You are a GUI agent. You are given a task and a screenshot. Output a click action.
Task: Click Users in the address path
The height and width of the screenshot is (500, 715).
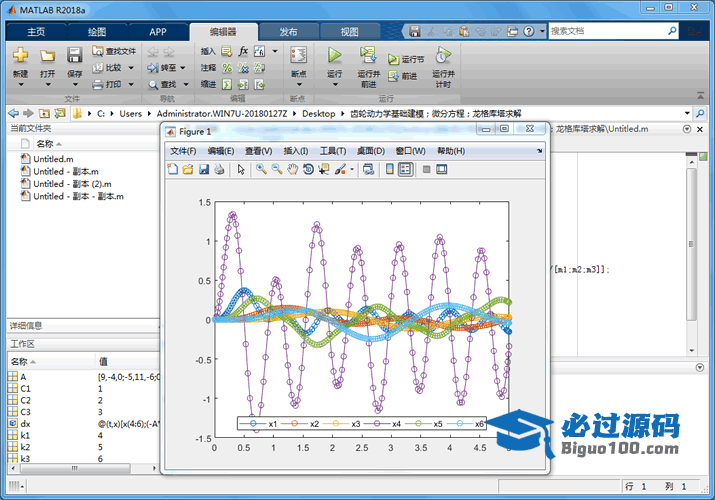(x=130, y=113)
